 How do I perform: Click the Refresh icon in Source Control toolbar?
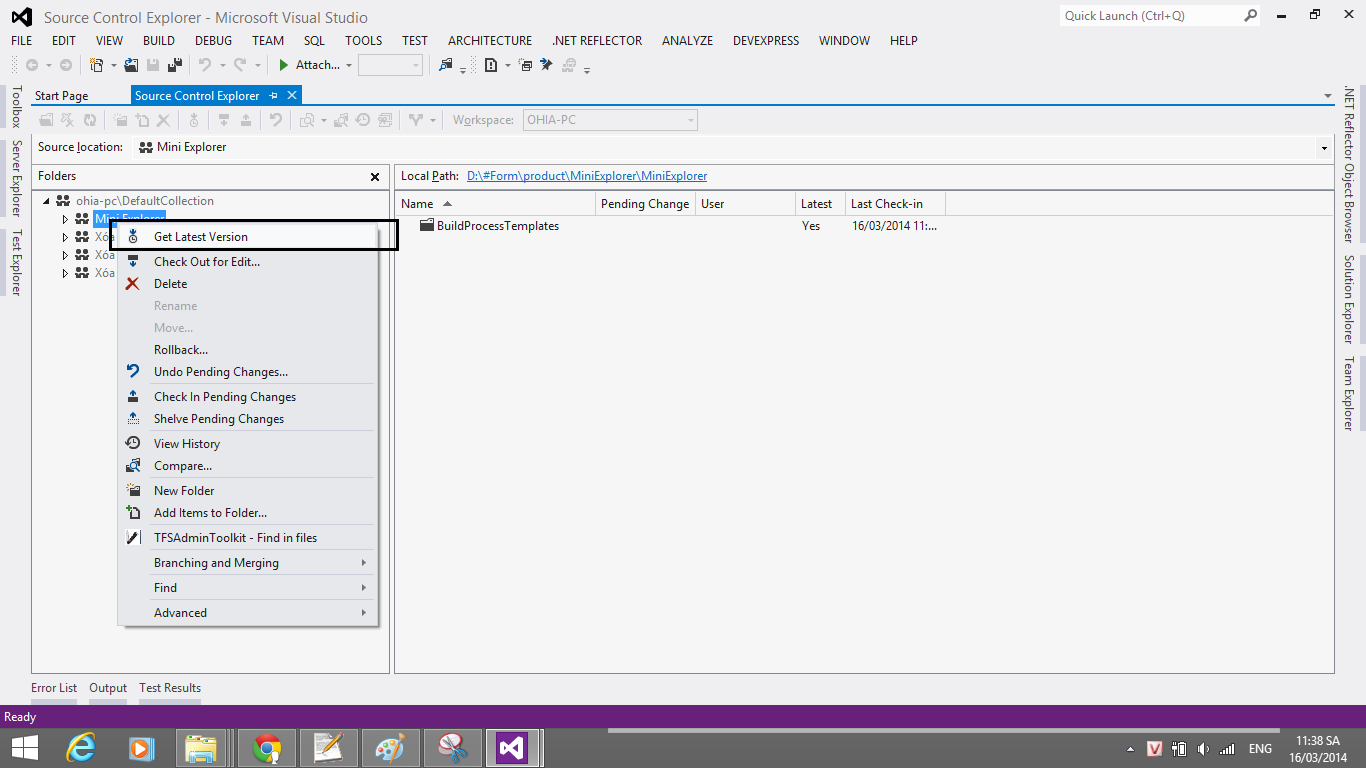pos(90,120)
